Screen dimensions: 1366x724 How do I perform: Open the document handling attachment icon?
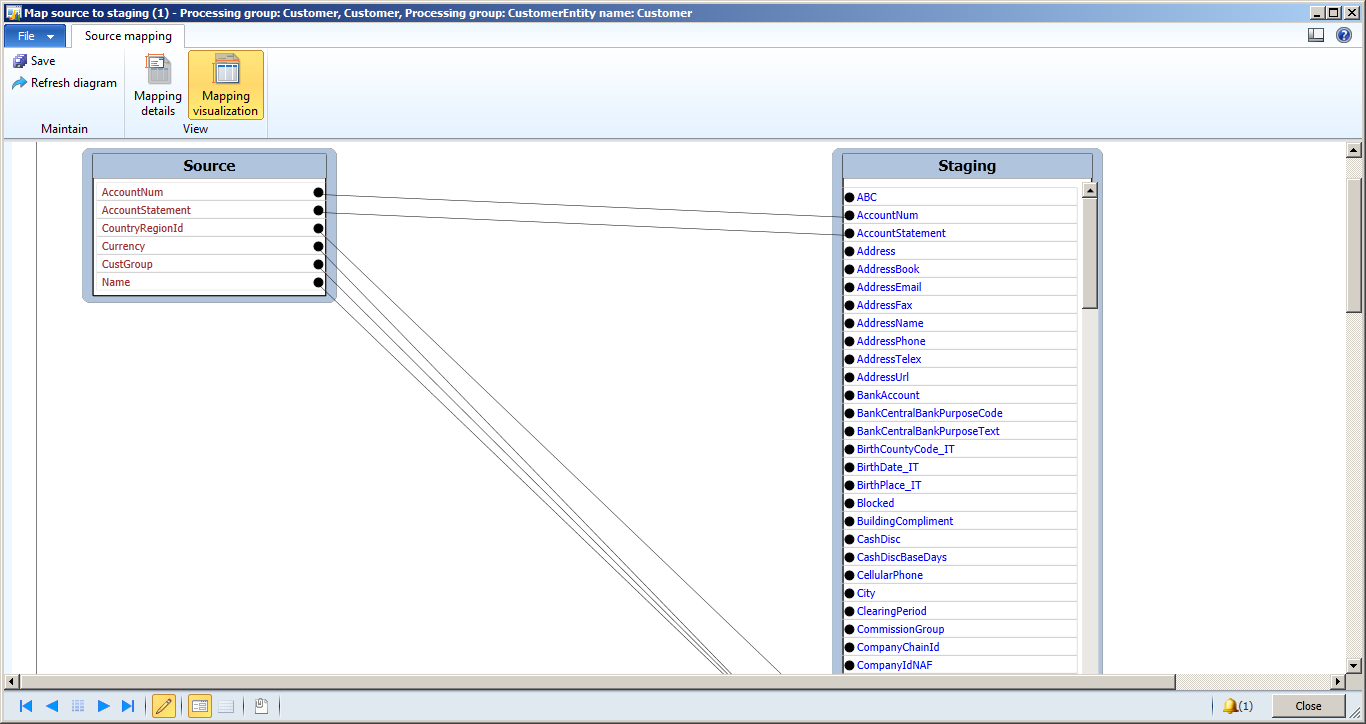[x=261, y=705]
